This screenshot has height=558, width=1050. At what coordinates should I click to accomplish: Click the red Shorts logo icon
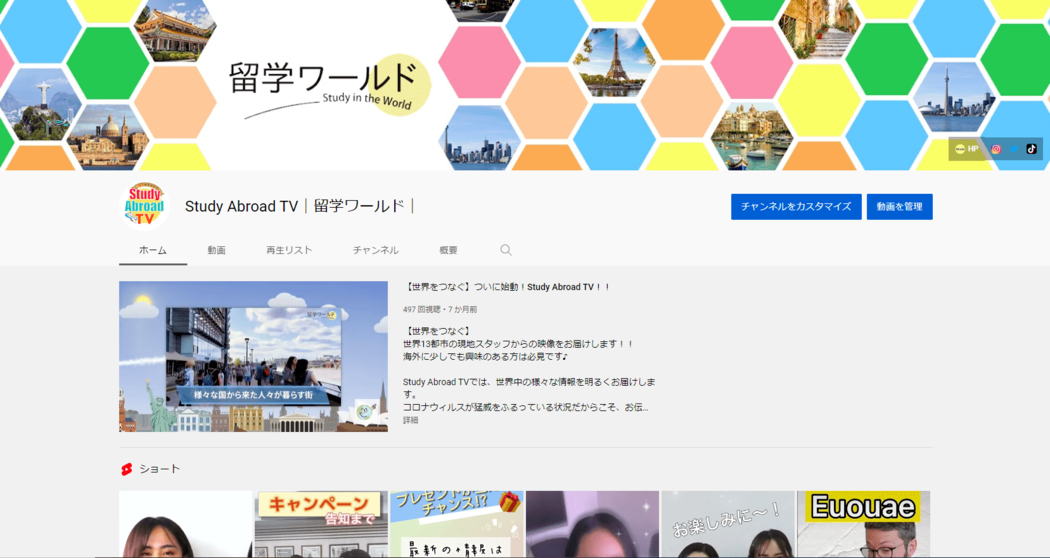127,469
